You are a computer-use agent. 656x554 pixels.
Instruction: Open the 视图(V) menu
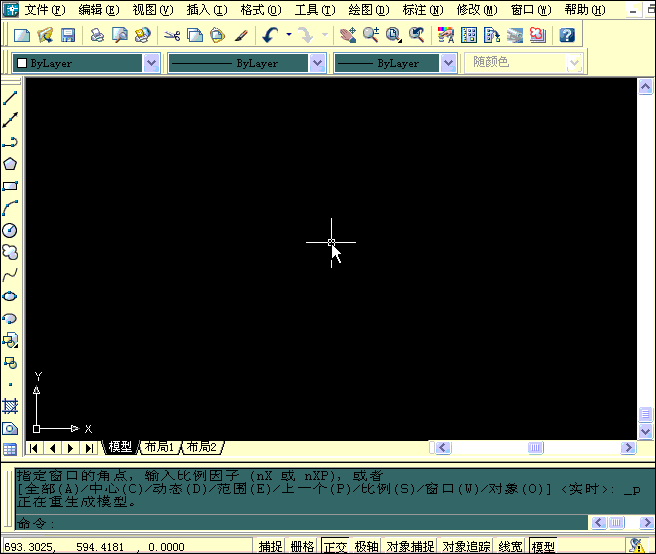click(153, 10)
